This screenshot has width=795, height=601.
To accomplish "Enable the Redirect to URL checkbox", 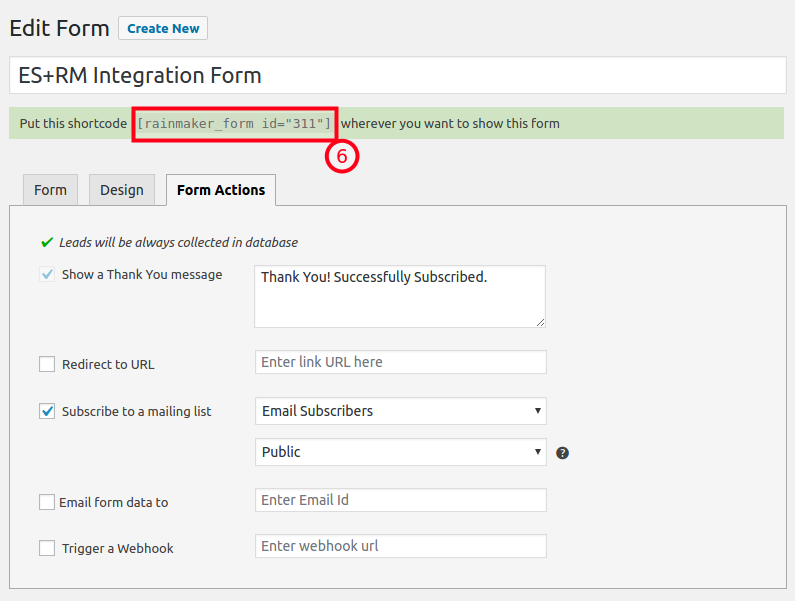I will point(47,364).
